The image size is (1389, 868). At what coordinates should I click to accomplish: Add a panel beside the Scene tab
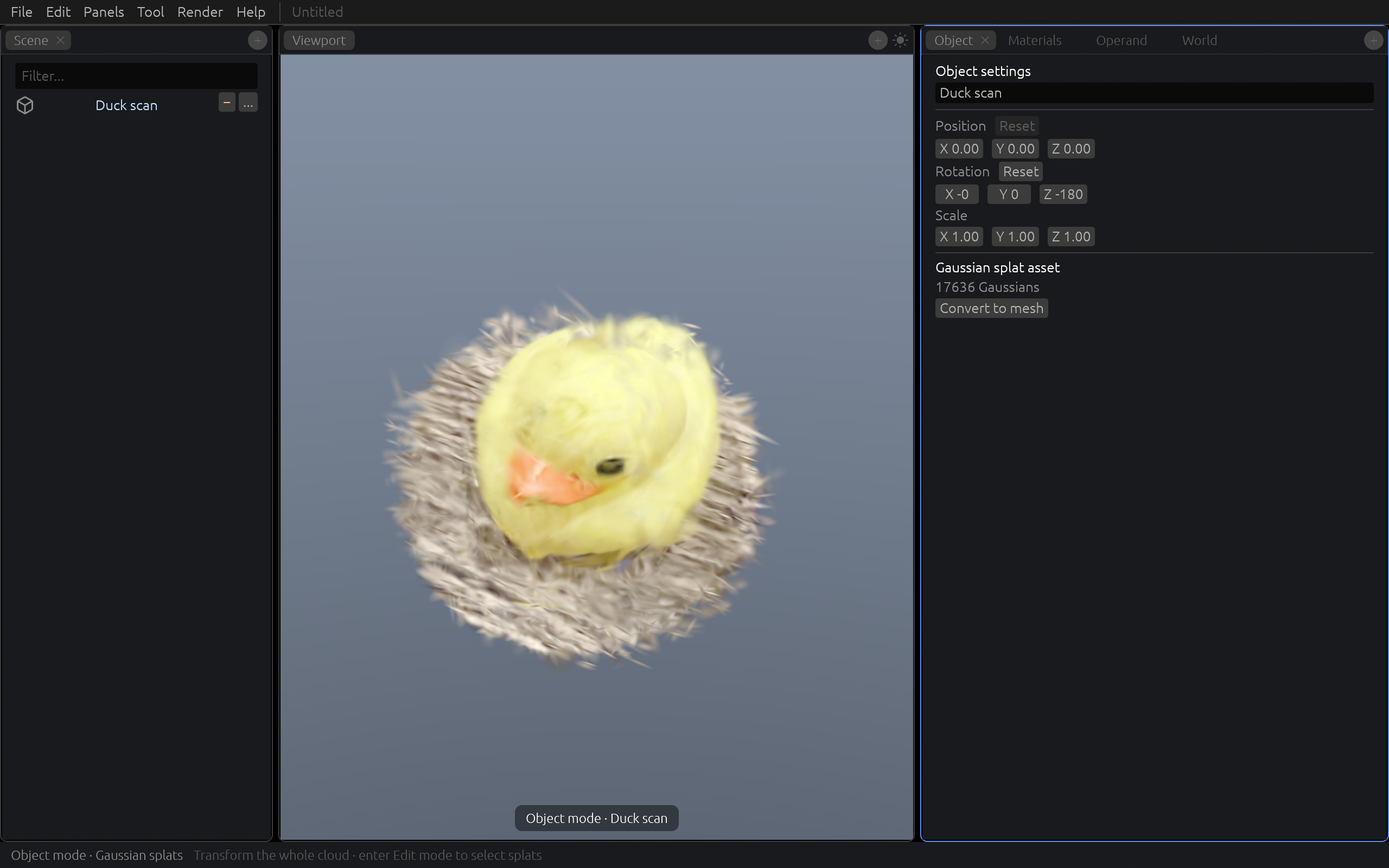coord(258,40)
